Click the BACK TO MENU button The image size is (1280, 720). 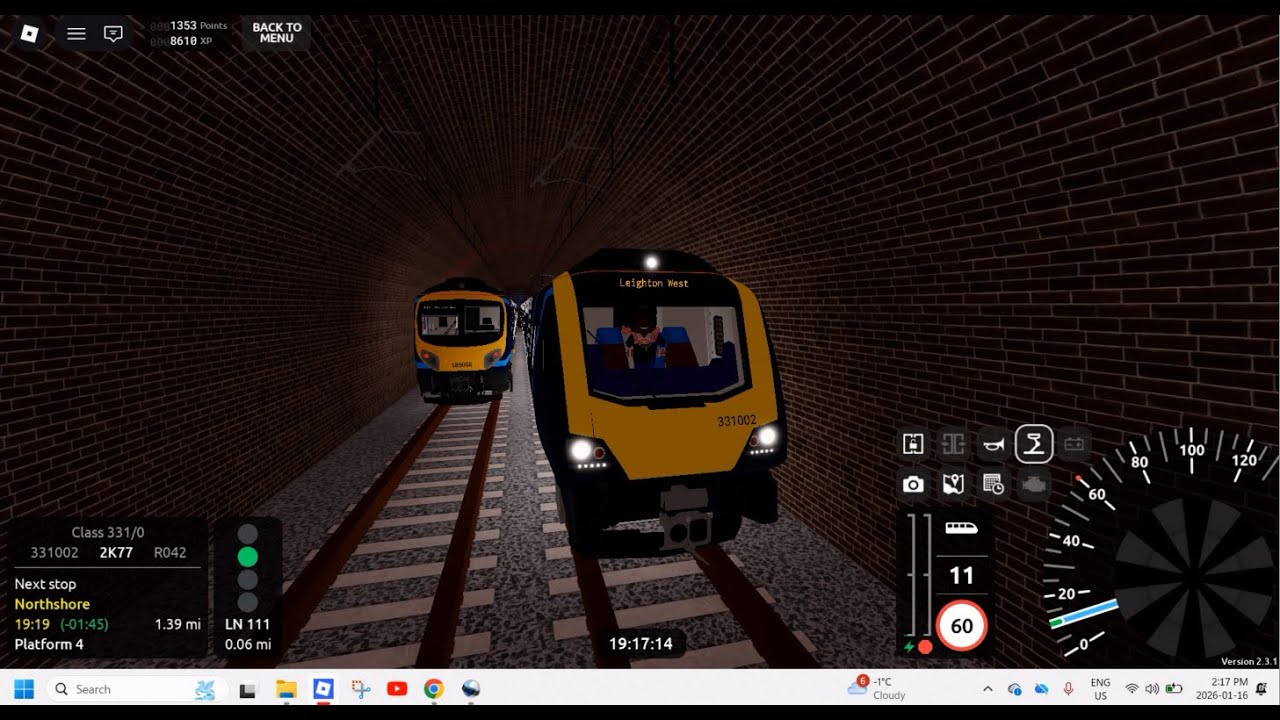(x=277, y=33)
